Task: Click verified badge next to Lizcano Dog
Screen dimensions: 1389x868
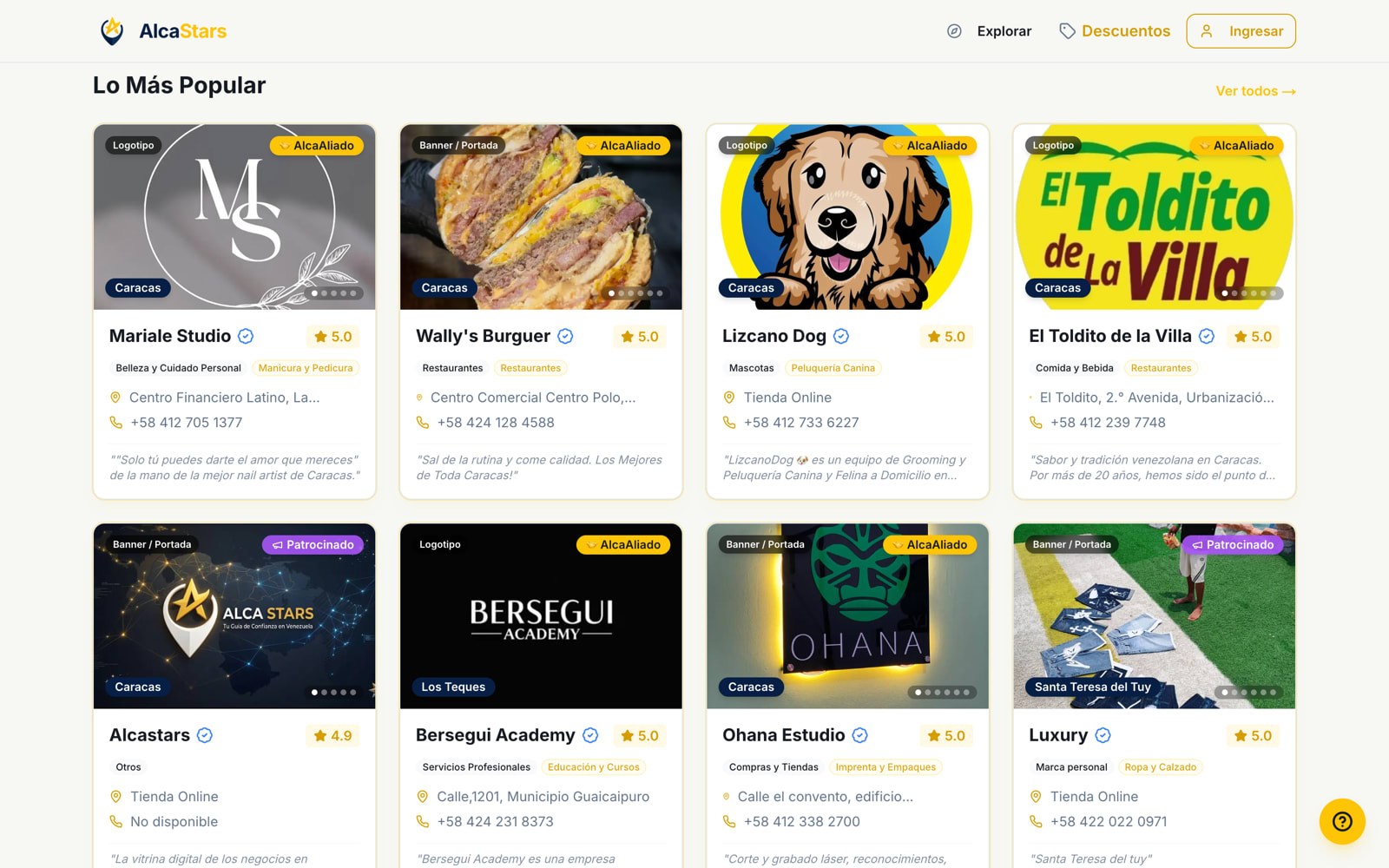Action: 841,336
